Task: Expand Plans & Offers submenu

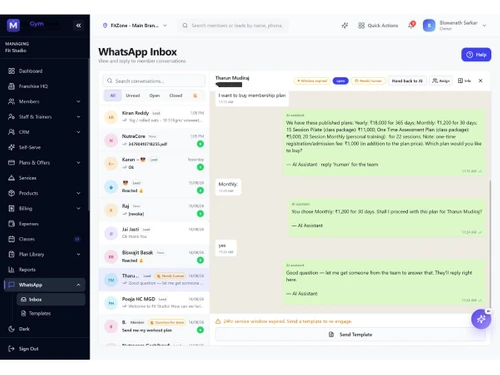Action: pyautogui.click(x=78, y=163)
